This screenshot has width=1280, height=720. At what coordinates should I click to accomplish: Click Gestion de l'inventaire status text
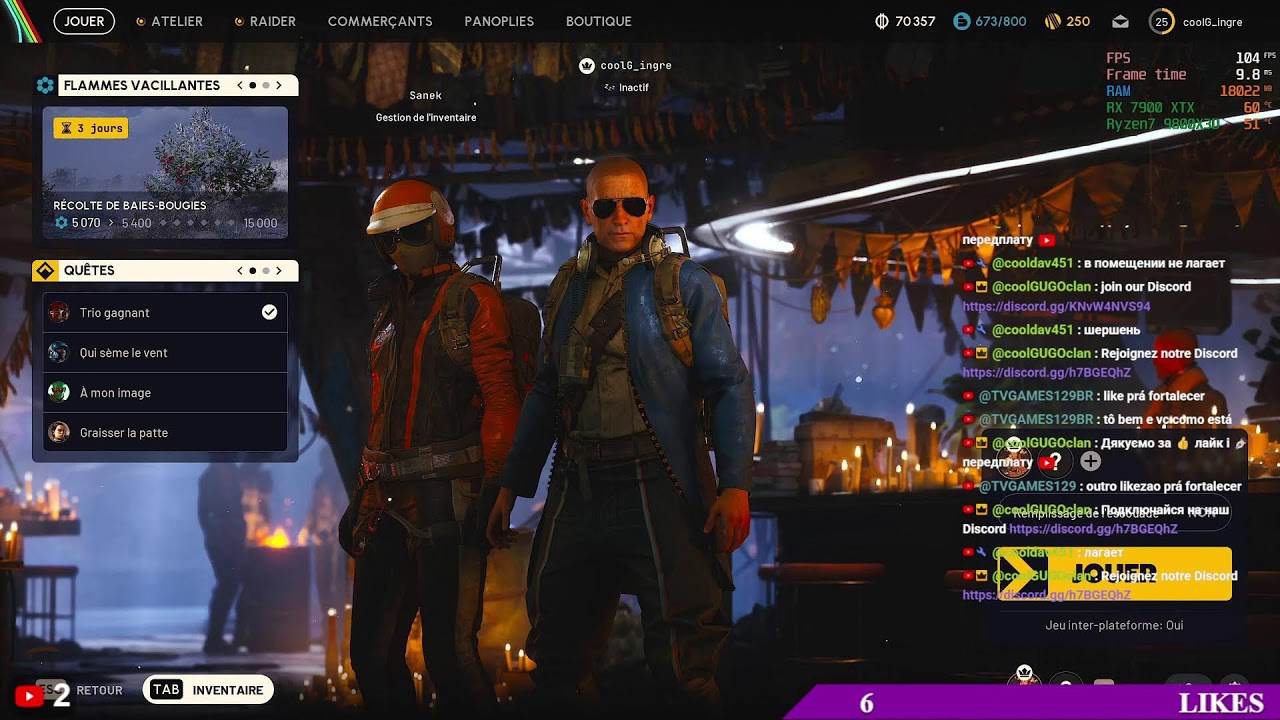(426, 117)
